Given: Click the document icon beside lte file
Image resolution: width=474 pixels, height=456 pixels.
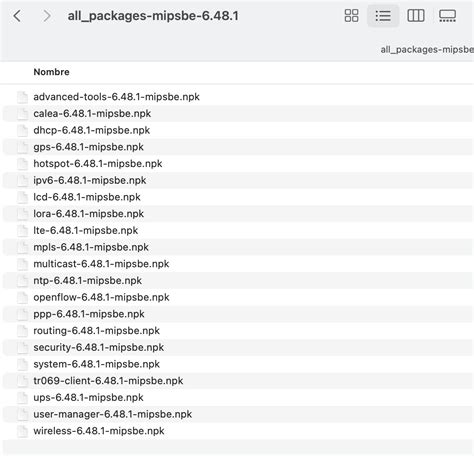Looking at the screenshot, I should coord(22,230).
